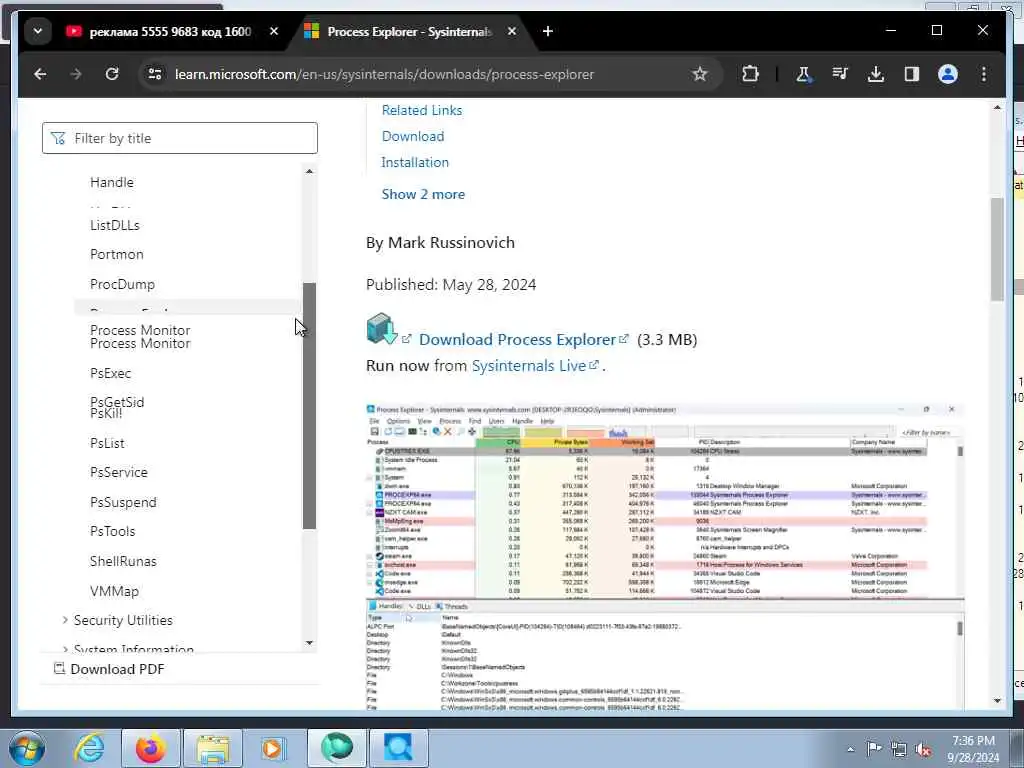Click the address bar URL

(384, 74)
